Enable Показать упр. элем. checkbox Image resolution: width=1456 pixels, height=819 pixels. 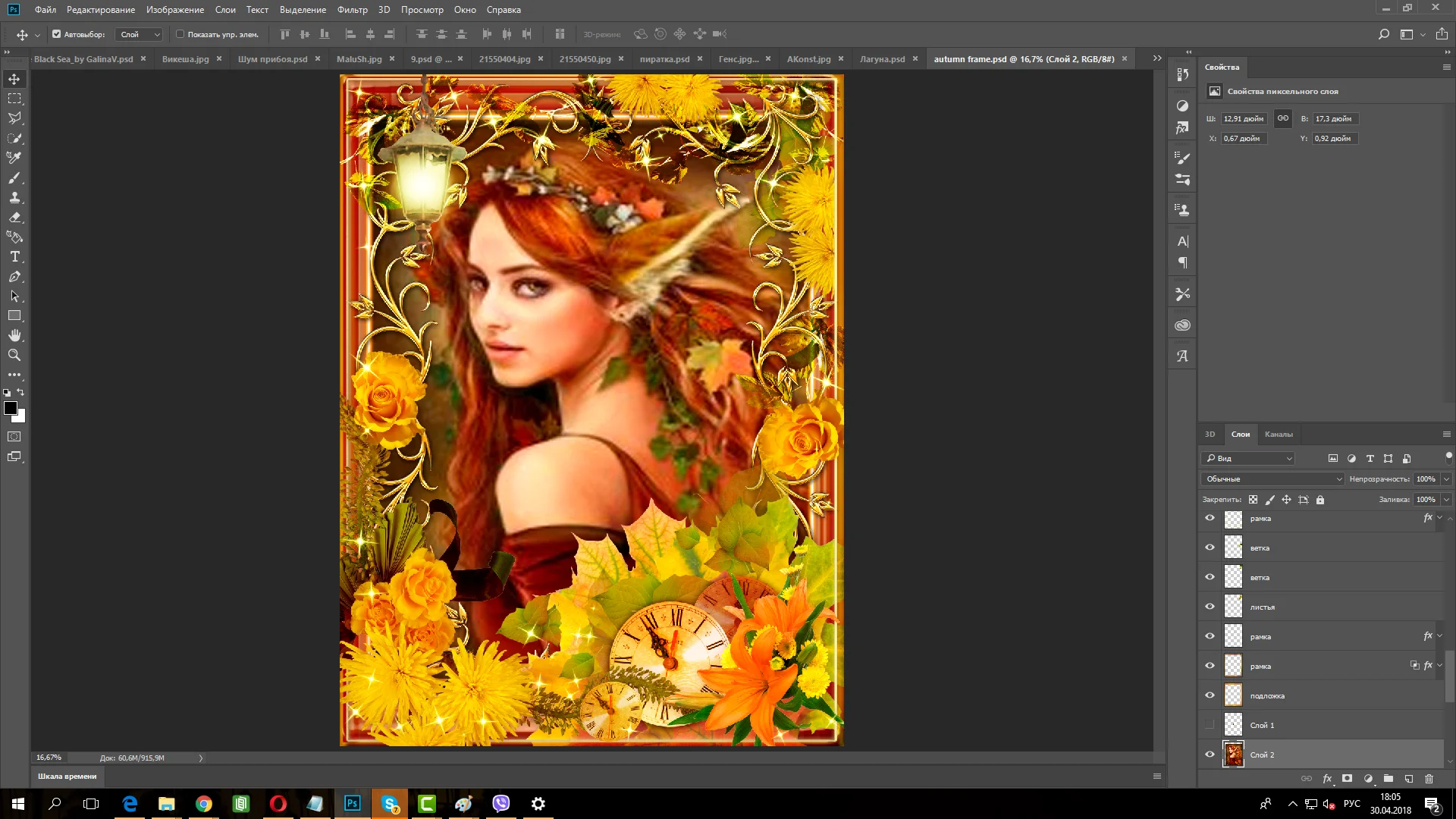pyautogui.click(x=180, y=34)
